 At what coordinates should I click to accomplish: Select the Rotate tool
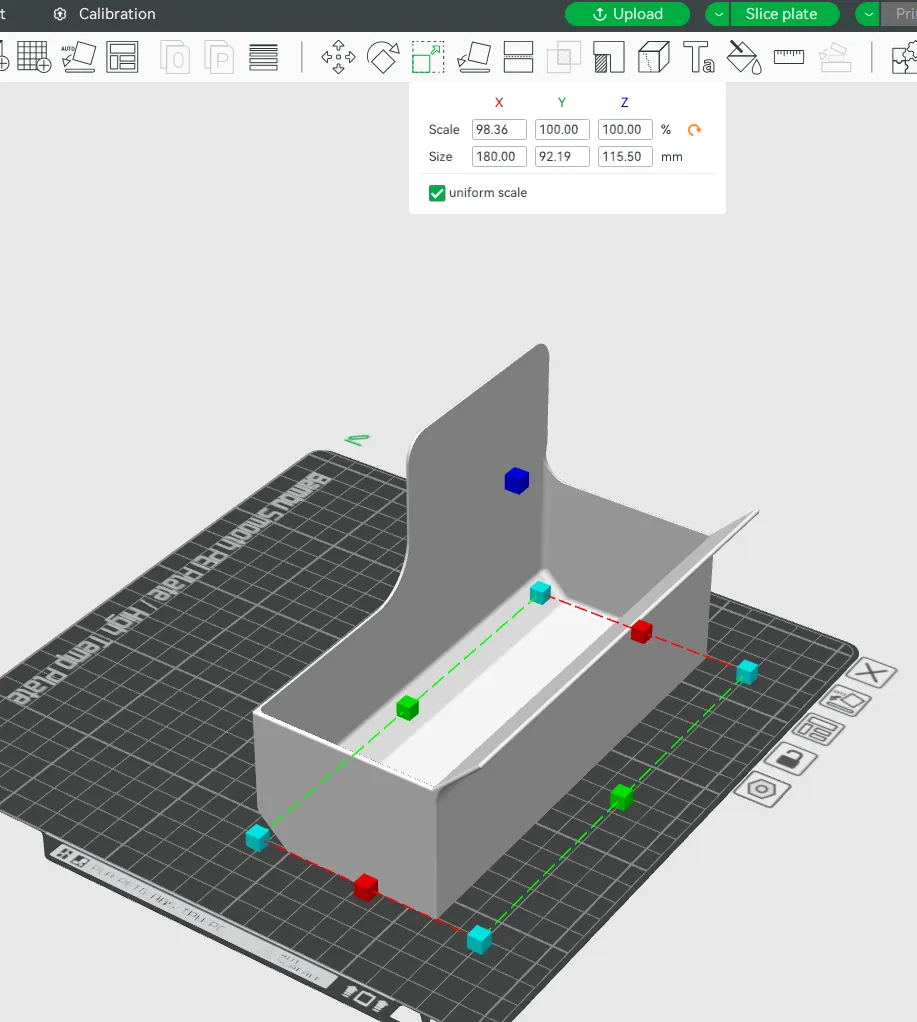(x=383, y=57)
